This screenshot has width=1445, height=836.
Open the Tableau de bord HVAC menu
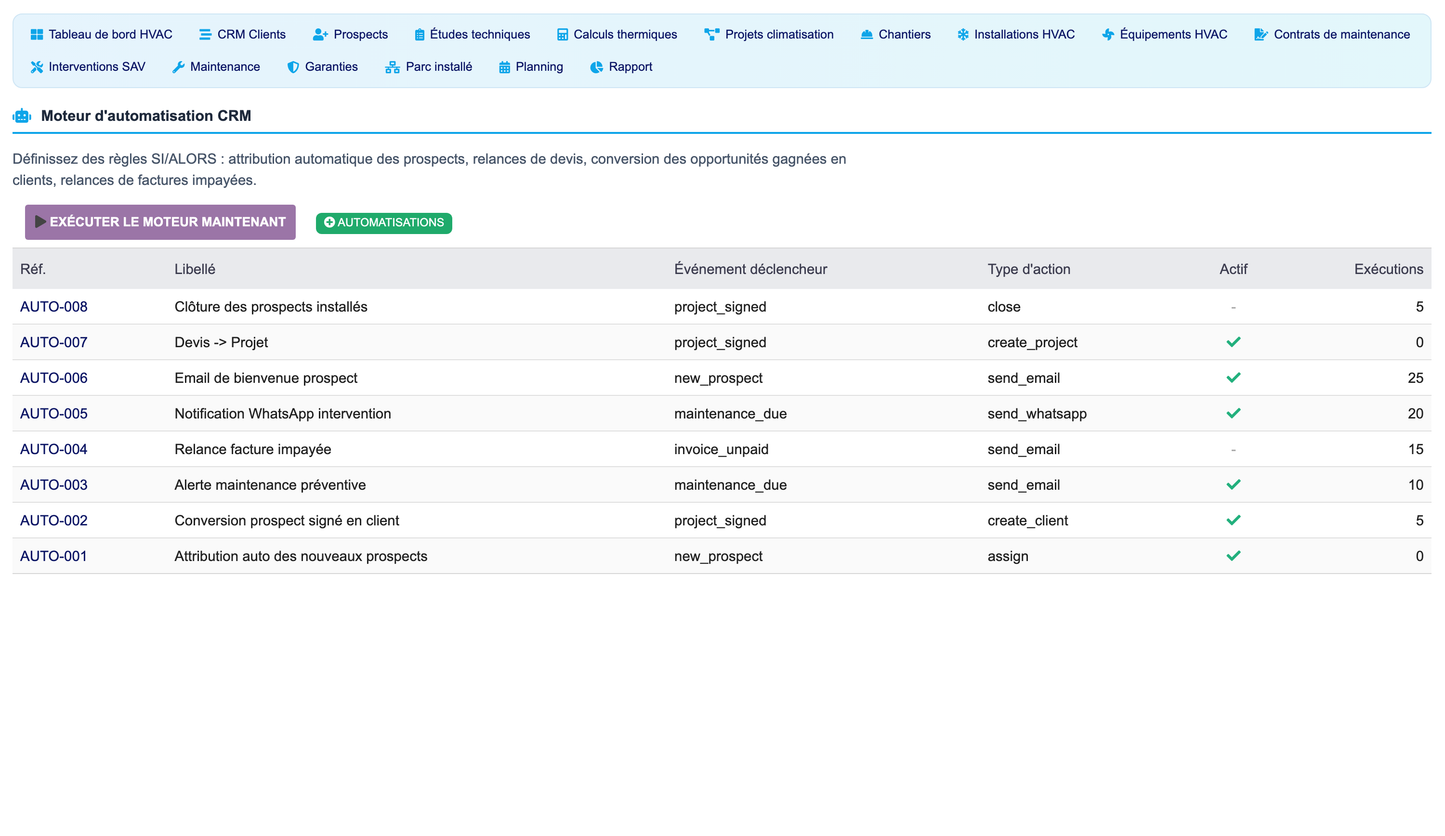[101, 35]
